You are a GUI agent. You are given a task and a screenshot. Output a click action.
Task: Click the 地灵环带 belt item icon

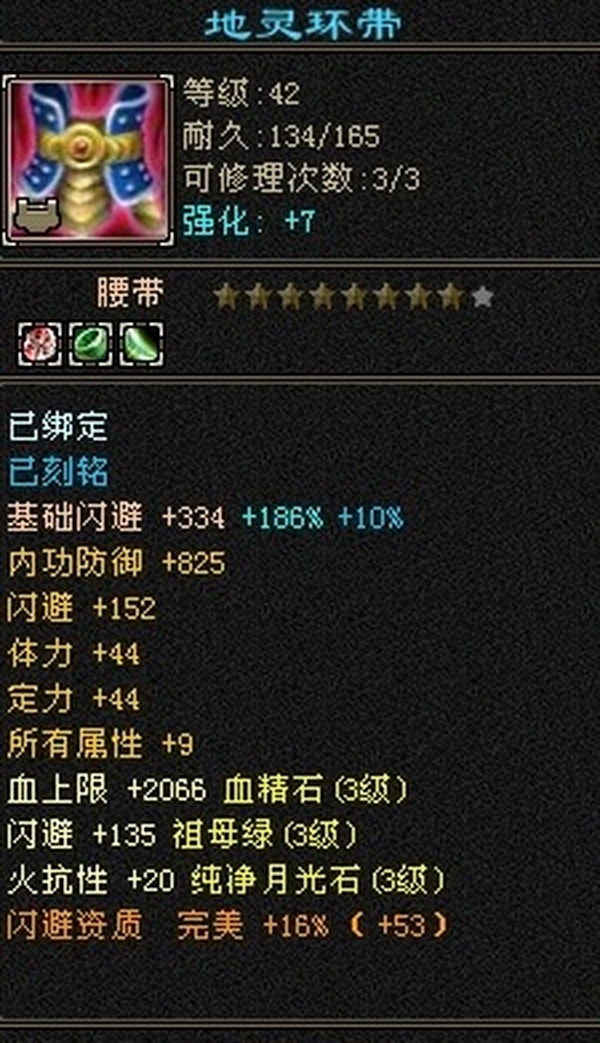(x=88, y=160)
